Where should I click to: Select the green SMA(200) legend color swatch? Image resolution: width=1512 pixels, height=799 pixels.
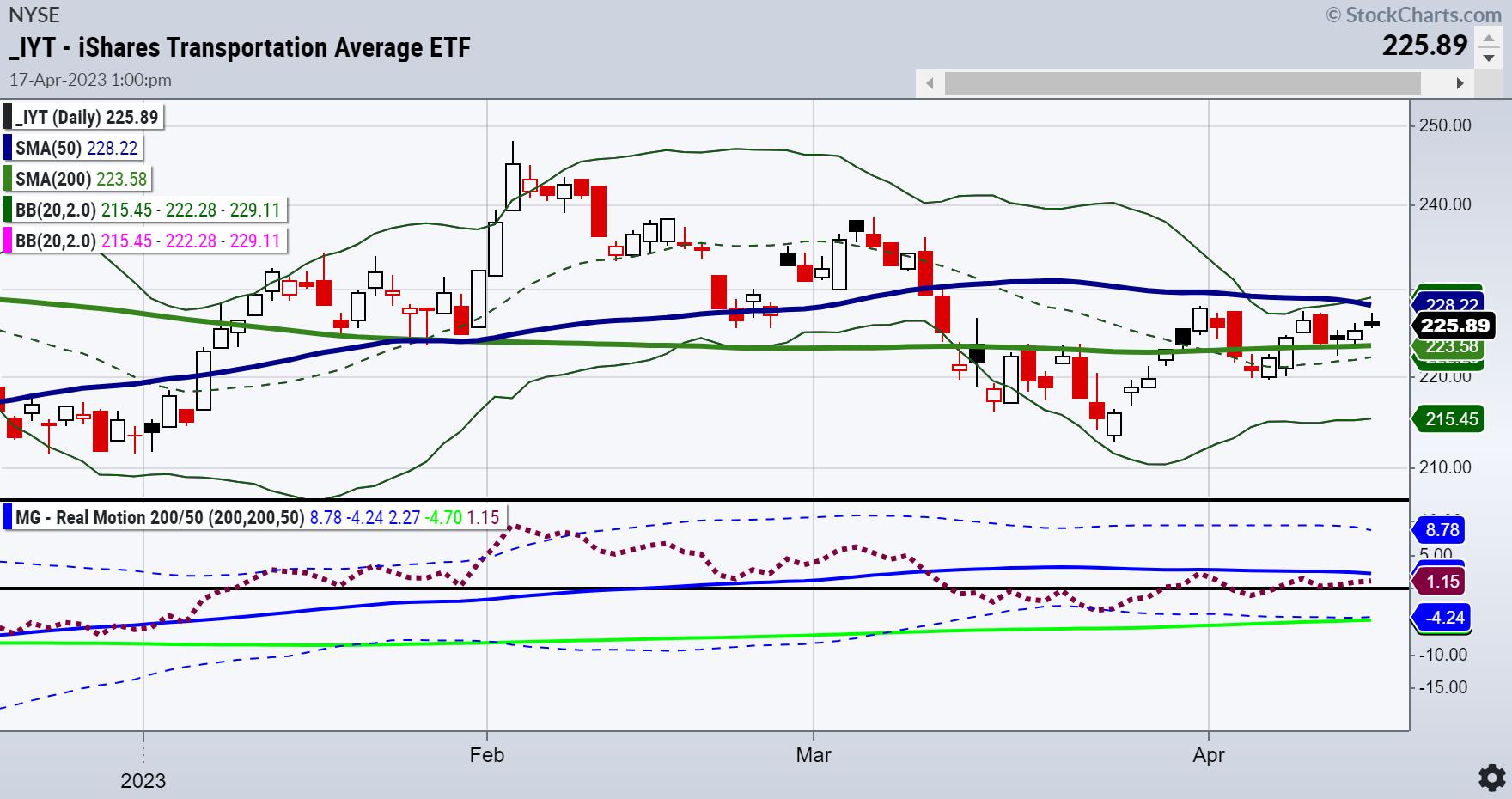[x=8, y=179]
